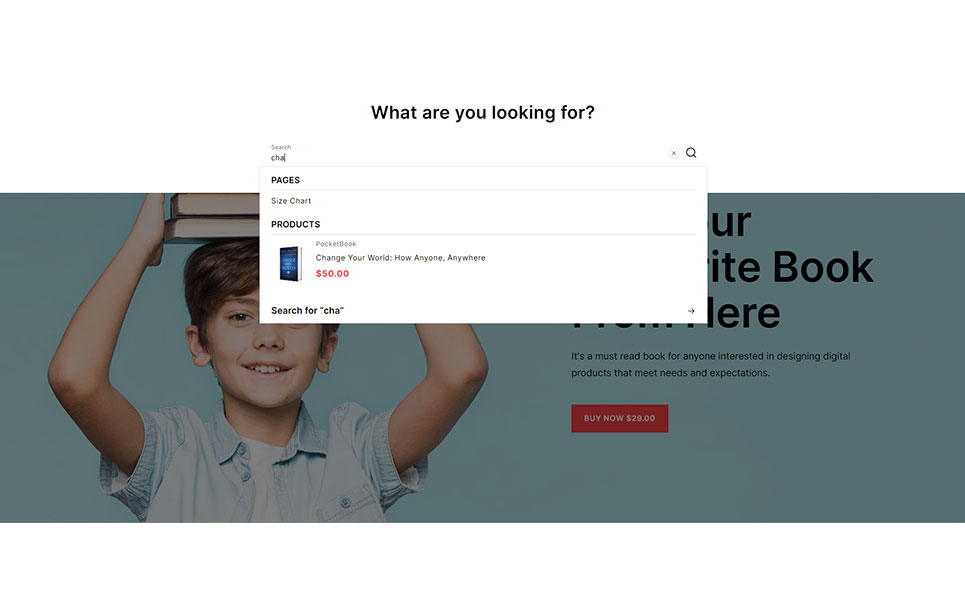Click the $50.00 product price

tap(332, 274)
